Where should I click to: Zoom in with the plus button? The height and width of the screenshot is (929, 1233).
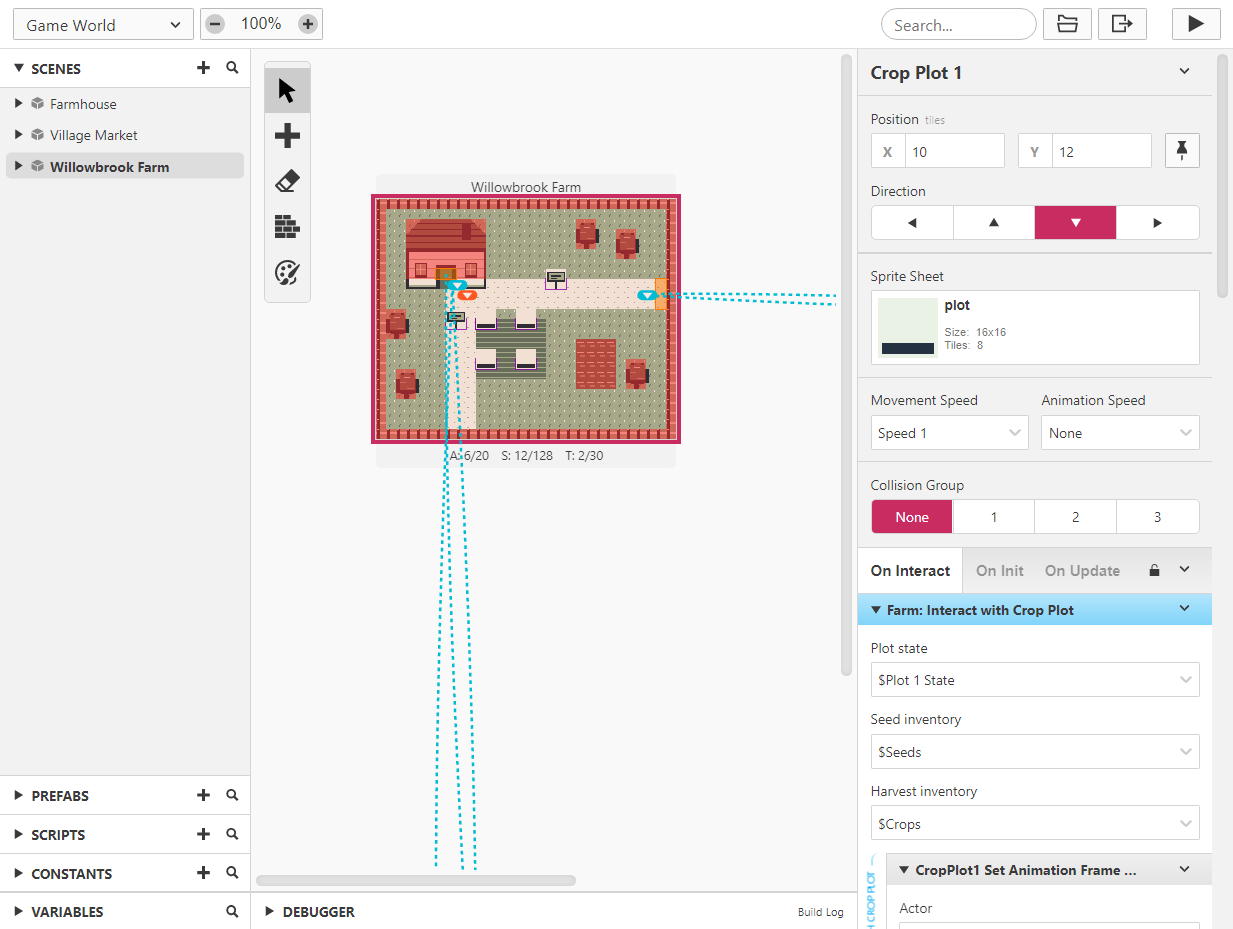308,24
